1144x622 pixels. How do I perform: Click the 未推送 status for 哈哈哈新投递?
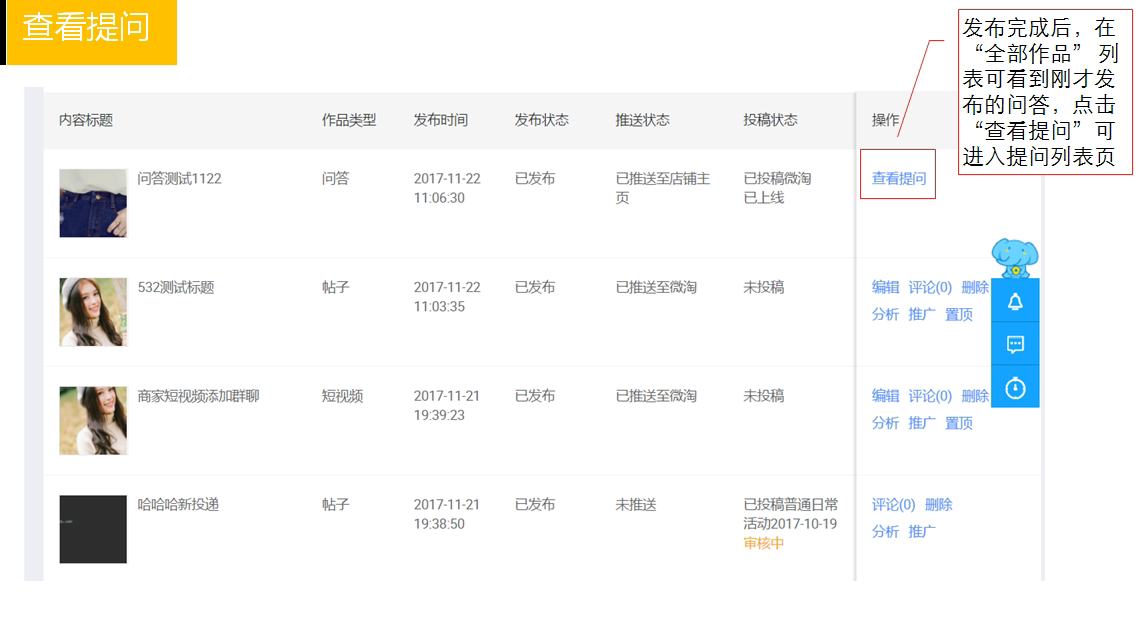tap(635, 505)
